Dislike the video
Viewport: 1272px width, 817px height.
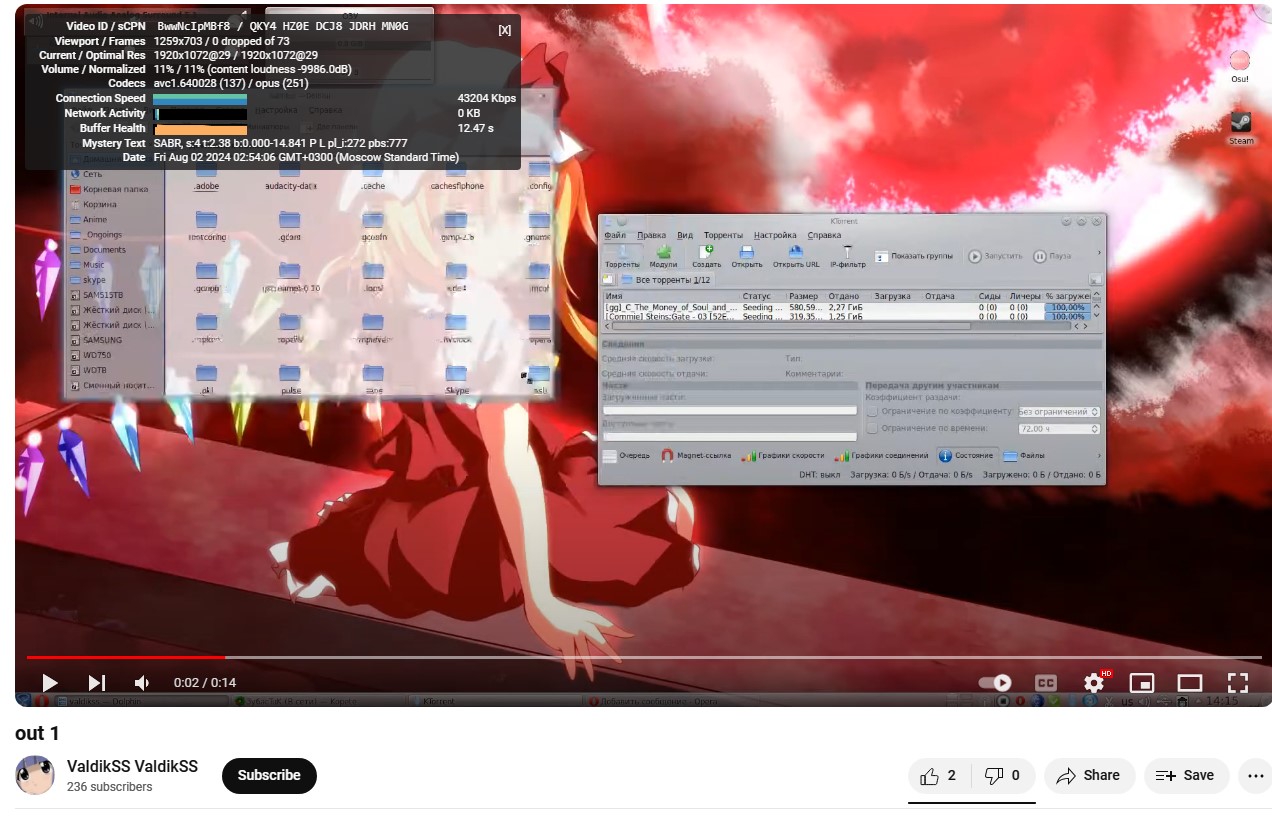[1003, 776]
